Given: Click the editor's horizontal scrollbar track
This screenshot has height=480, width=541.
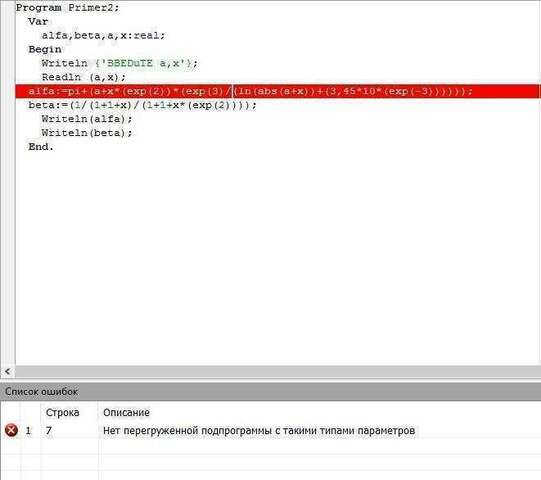Looking at the screenshot, I should pos(278,372).
